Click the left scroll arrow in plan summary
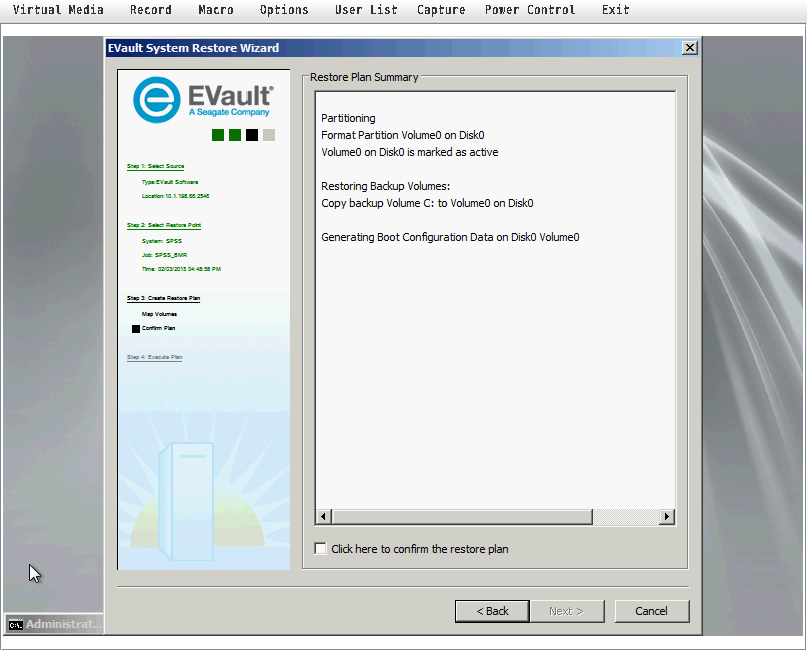 (x=323, y=516)
